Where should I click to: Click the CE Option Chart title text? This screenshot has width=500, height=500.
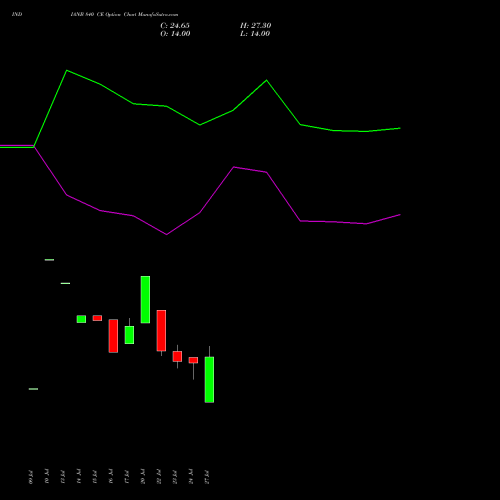pyautogui.click(x=124, y=15)
